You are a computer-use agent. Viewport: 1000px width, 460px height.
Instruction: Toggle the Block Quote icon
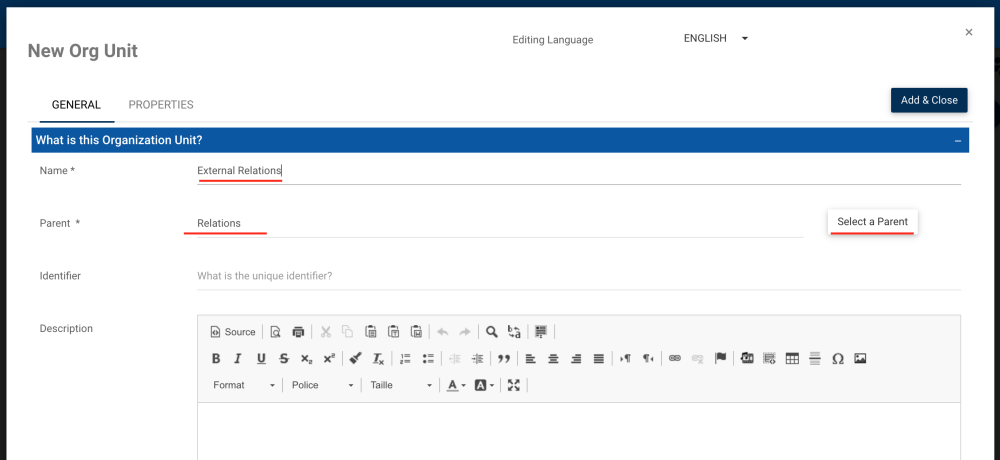(504, 359)
